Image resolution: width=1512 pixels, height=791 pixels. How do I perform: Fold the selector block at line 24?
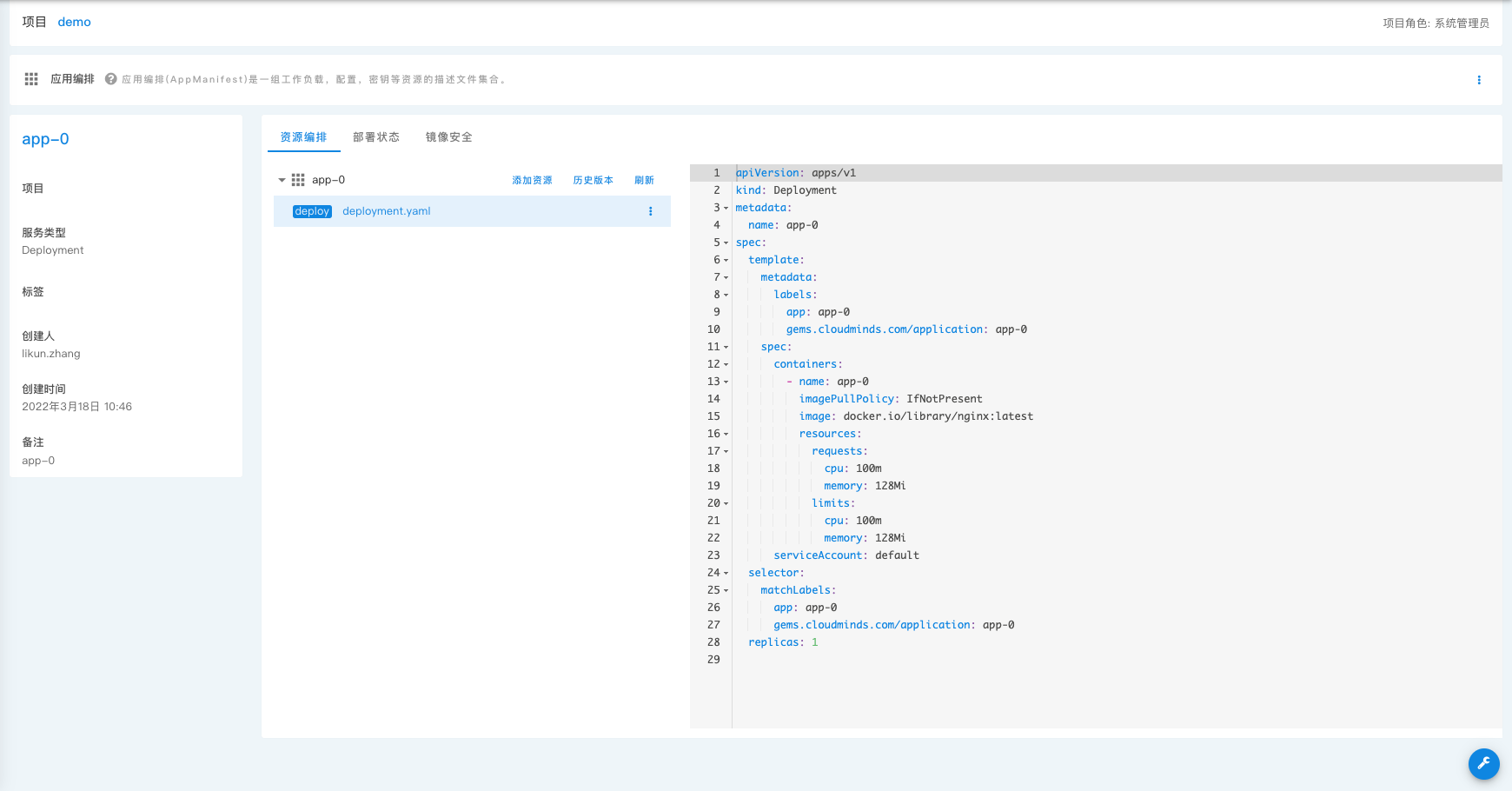point(726,573)
